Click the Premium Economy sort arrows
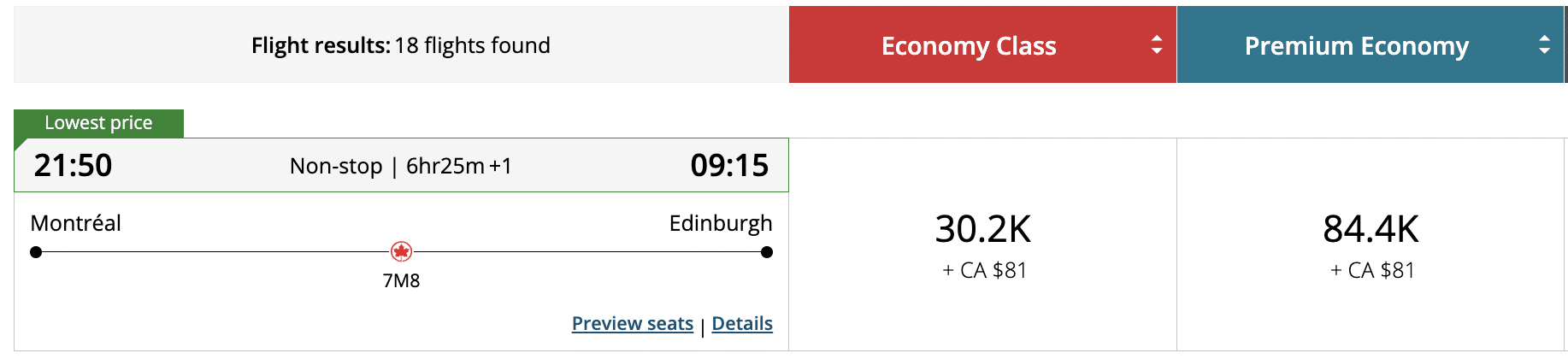Image resolution: width=1568 pixels, height=359 pixels. (x=1544, y=44)
